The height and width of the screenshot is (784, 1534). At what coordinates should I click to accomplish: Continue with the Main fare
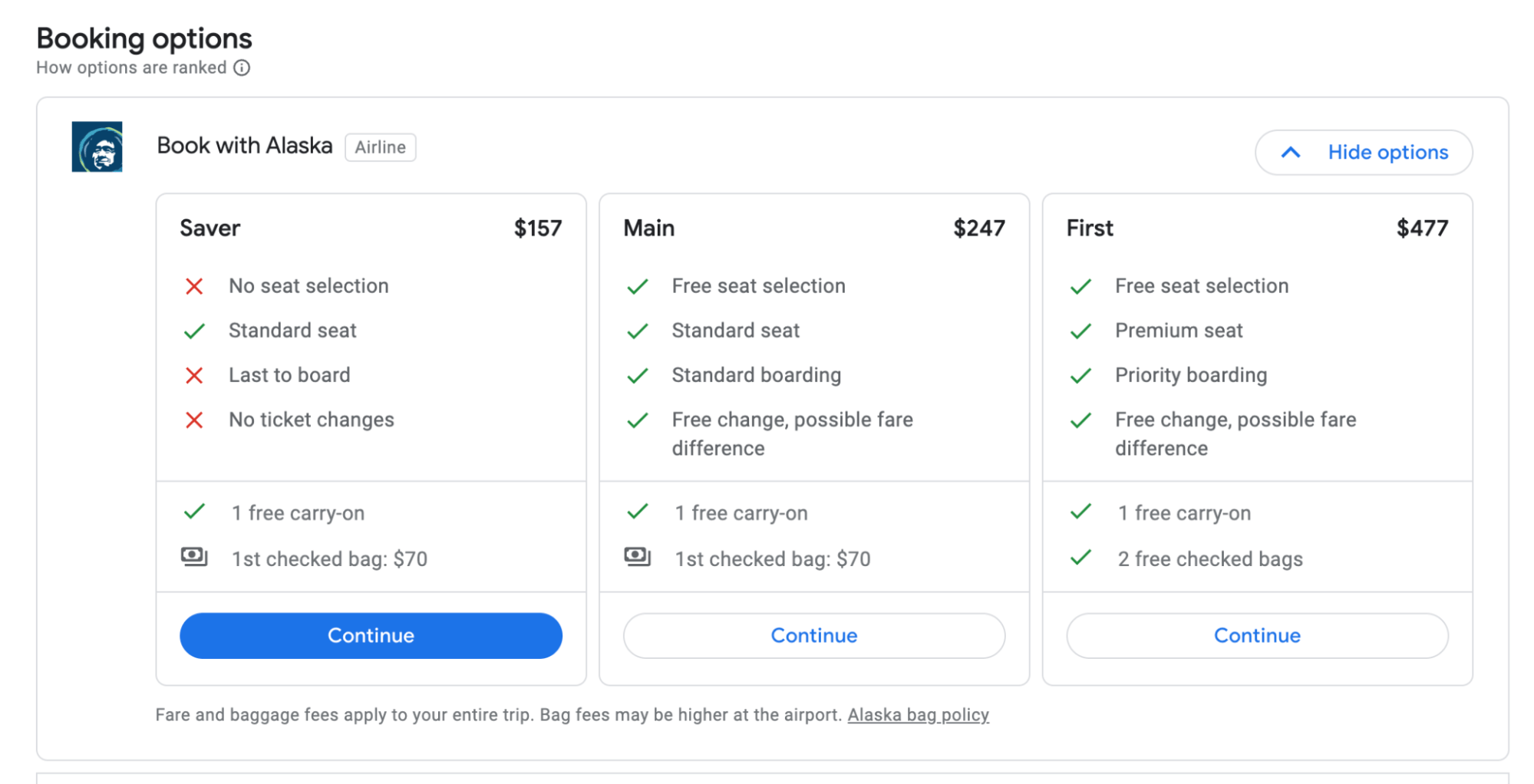813,635
